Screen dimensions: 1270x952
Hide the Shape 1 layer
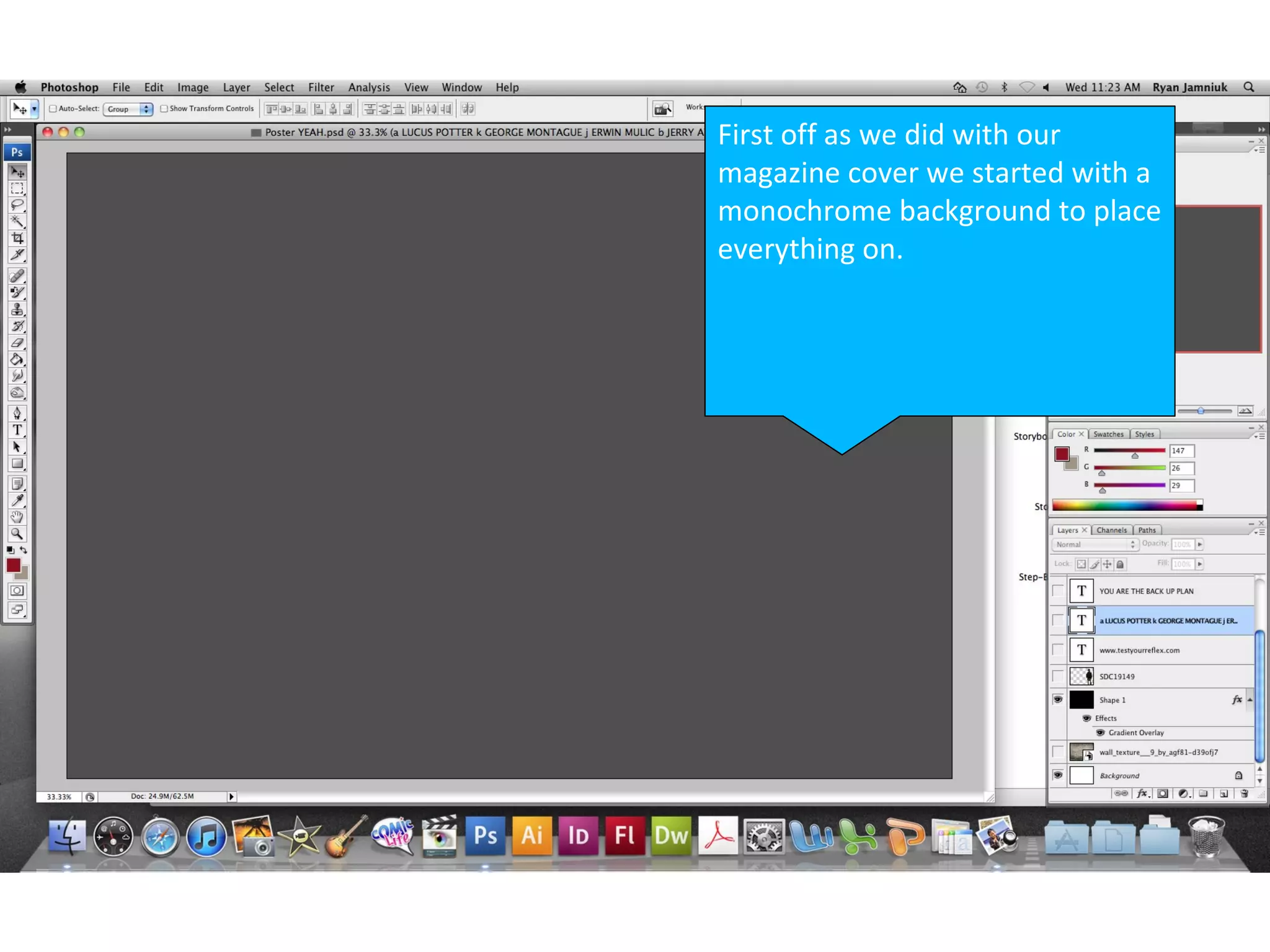coord(1058,700)
